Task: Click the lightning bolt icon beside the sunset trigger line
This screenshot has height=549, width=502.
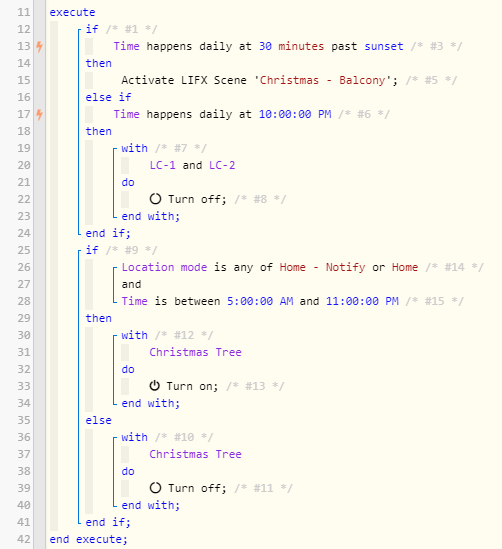Action: click(40, 46)
